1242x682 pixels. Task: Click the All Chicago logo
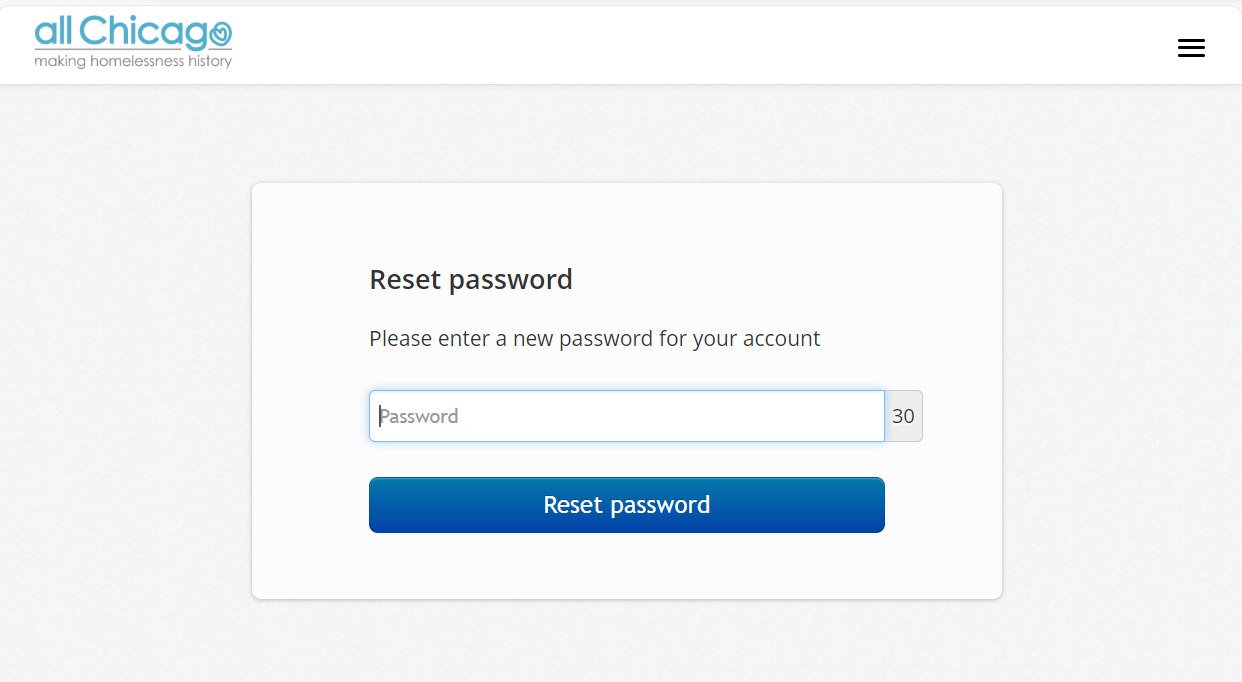point(133,43)
